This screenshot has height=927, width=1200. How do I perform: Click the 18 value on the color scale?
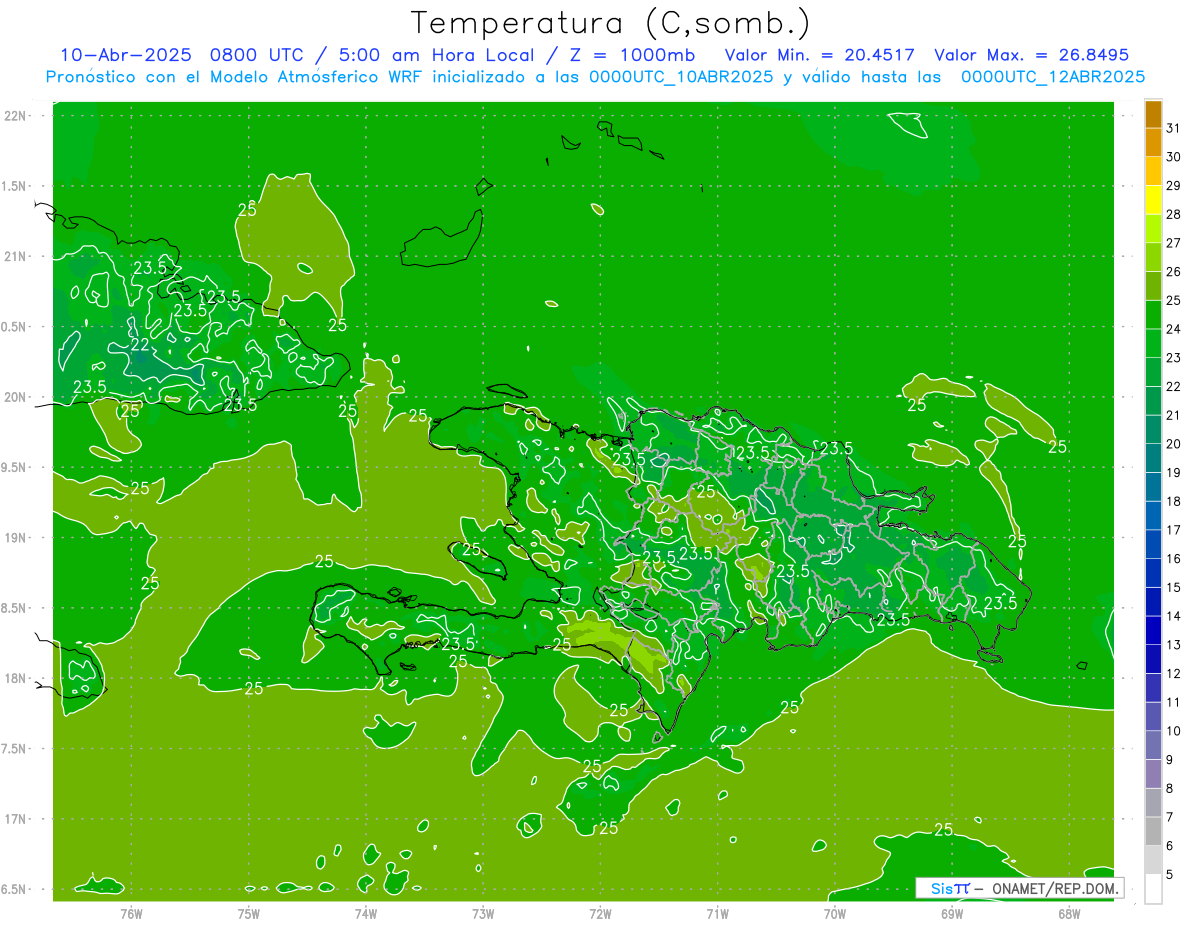click(x=1174, y=501)
